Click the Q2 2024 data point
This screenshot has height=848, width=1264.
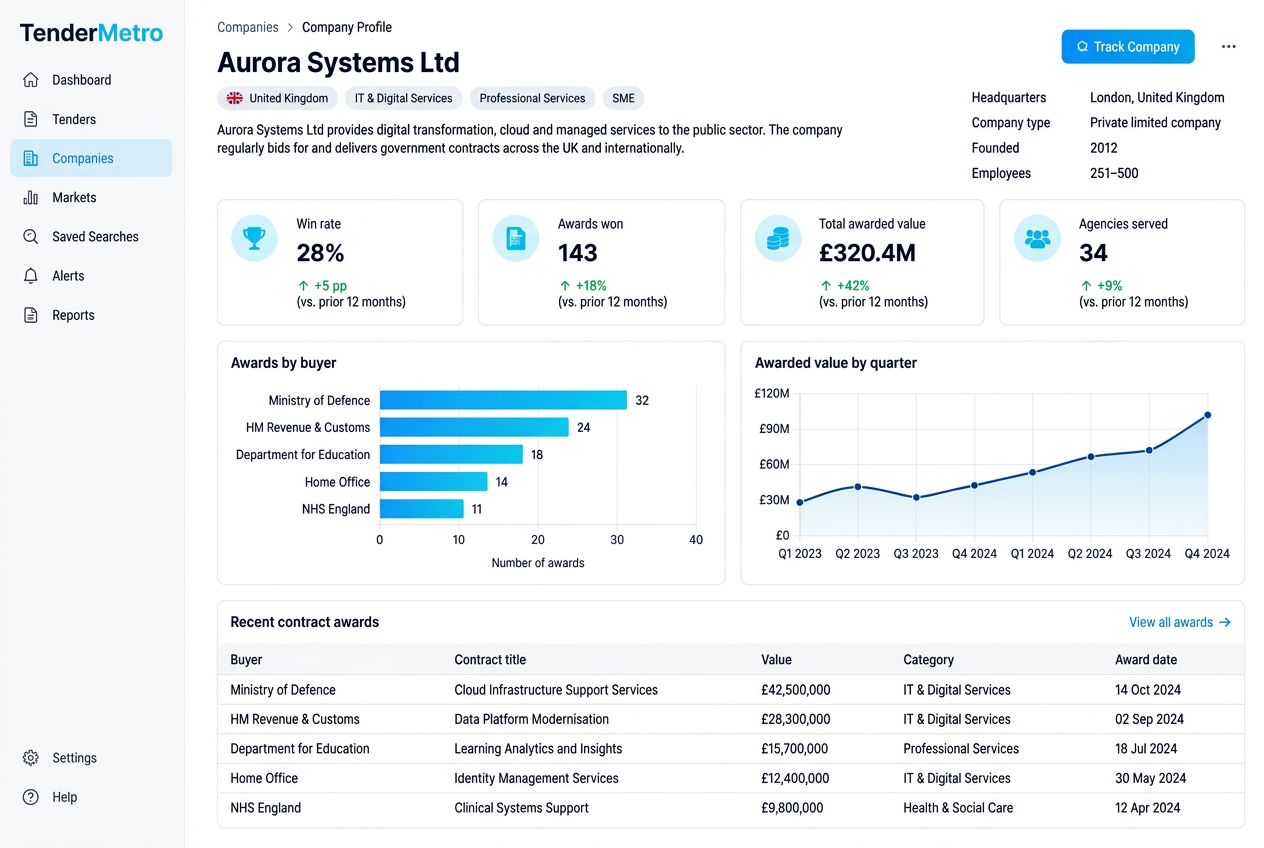pyautogui.click(x=1091, y=457)
